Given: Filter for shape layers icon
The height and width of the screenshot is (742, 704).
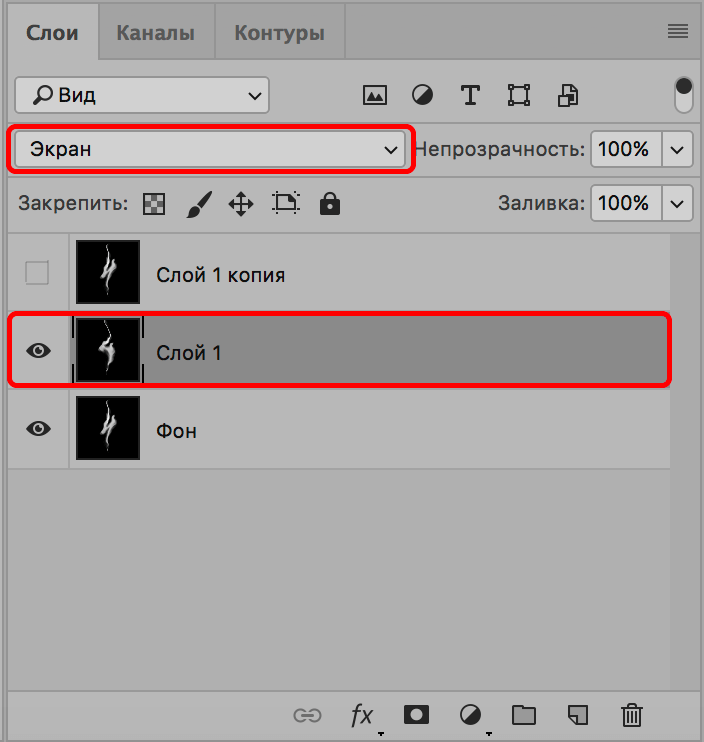Looking at the screenshot, I should (518, 95).
